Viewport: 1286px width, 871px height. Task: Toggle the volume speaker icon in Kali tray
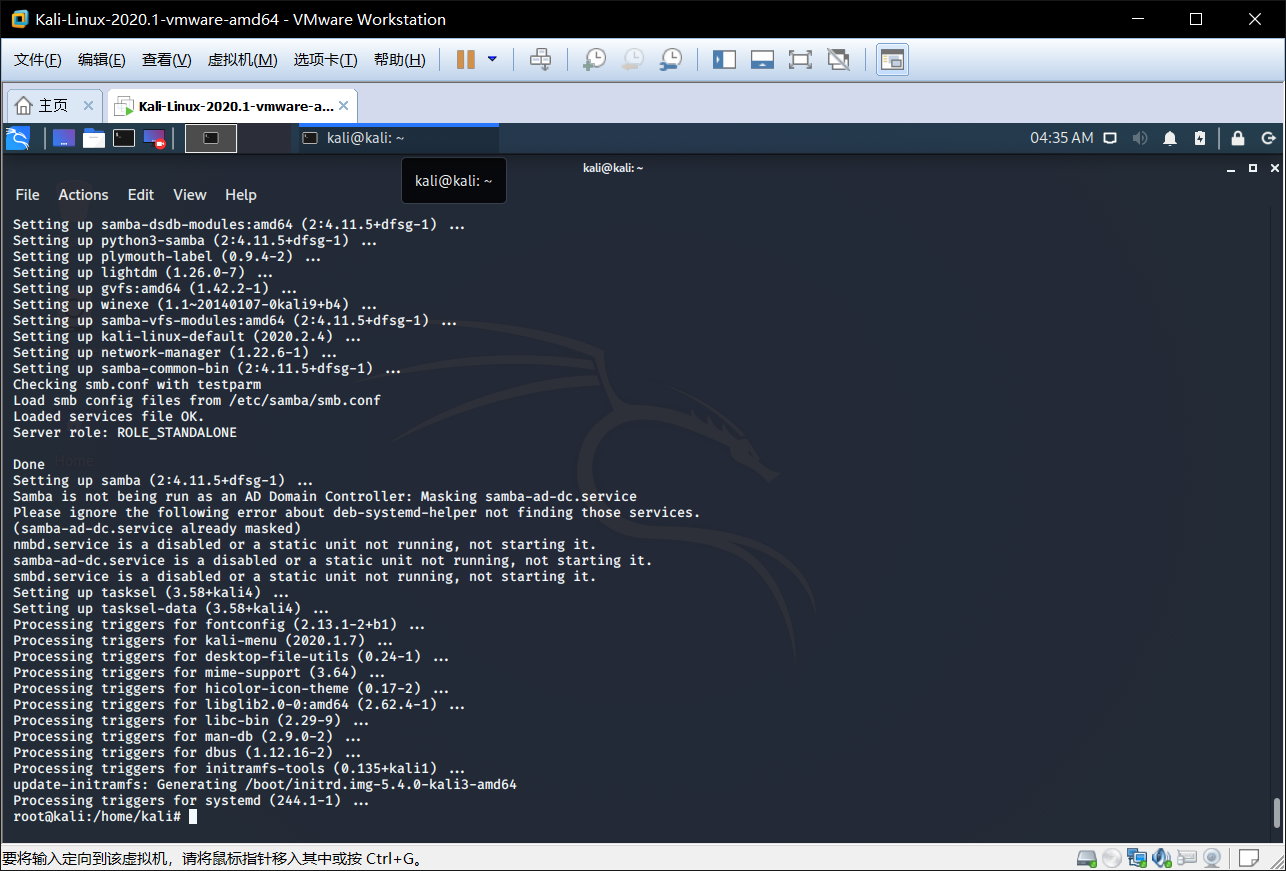1139,138
